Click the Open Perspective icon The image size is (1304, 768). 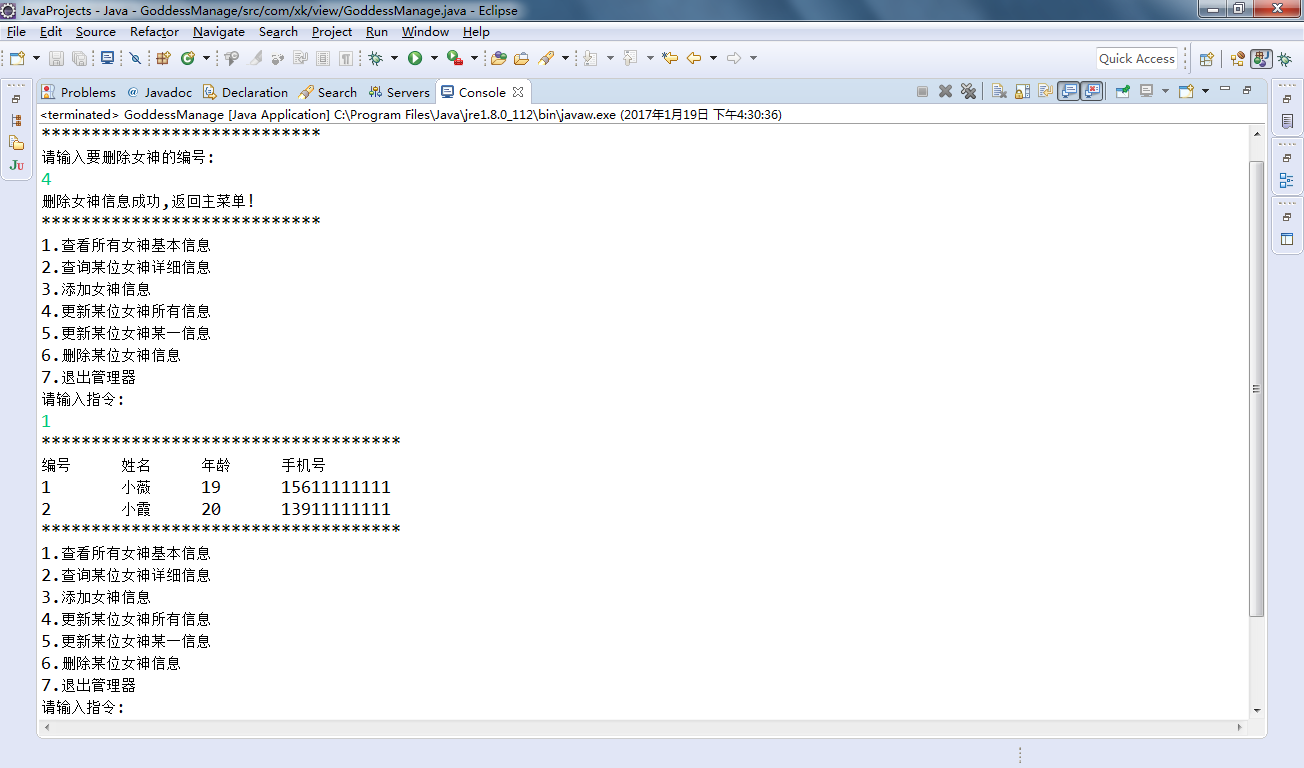1207,59
